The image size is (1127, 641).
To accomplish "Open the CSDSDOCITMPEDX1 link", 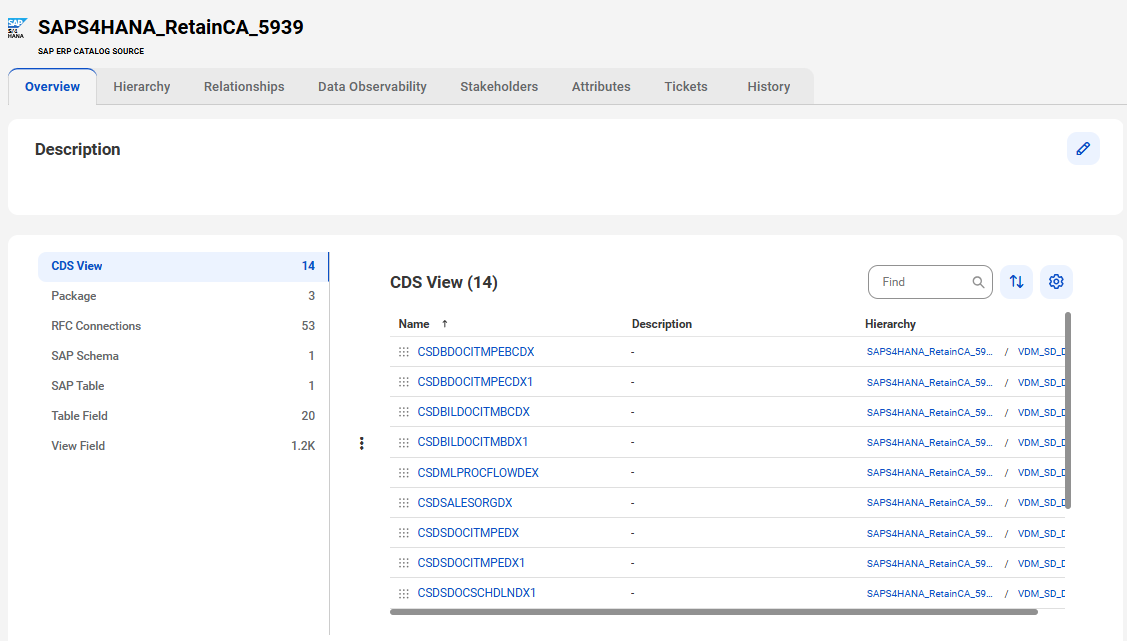I will pos(472,563).
